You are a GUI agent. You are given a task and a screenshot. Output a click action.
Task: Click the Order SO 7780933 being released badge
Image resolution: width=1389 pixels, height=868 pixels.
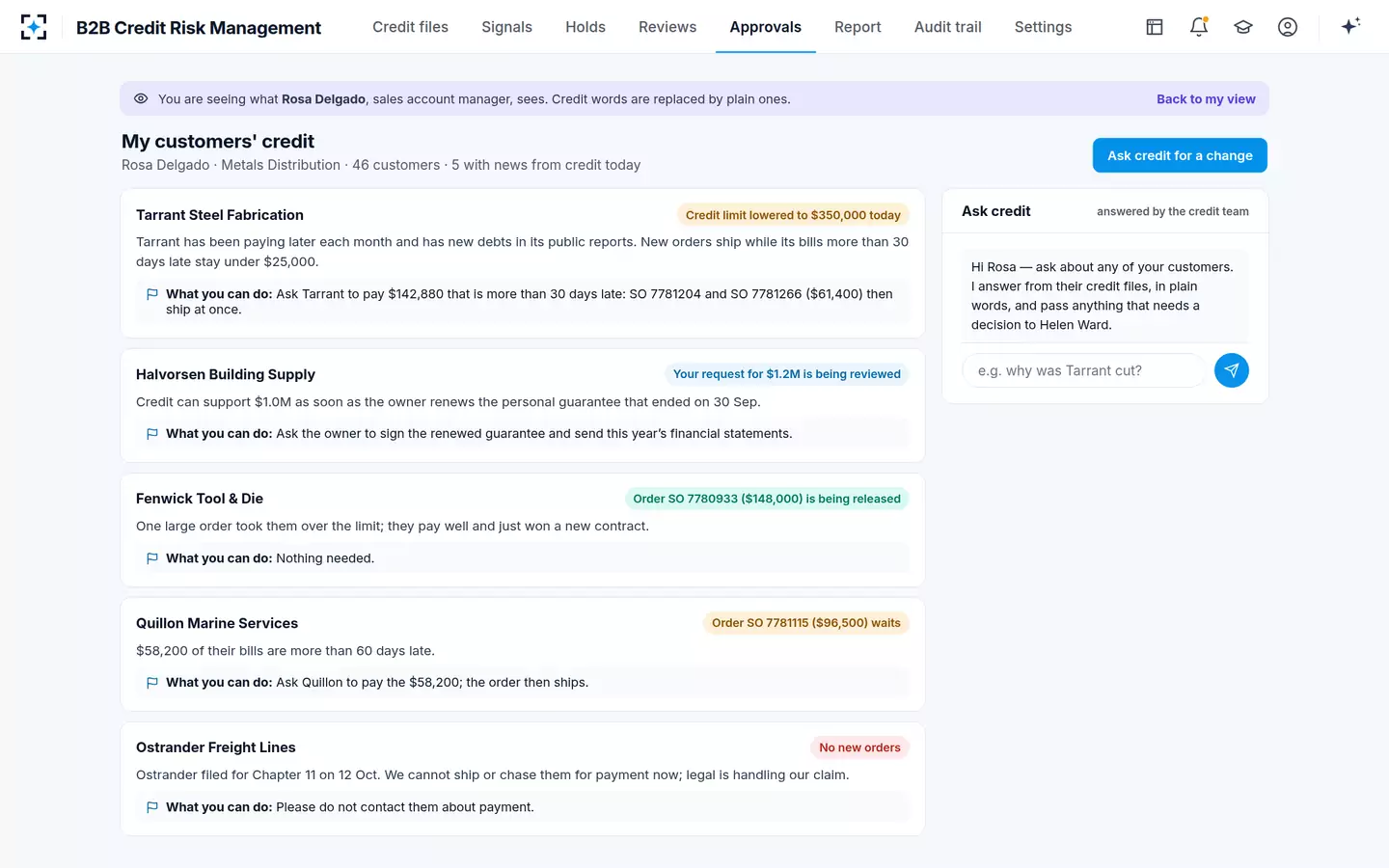click(x=767, y=499)
